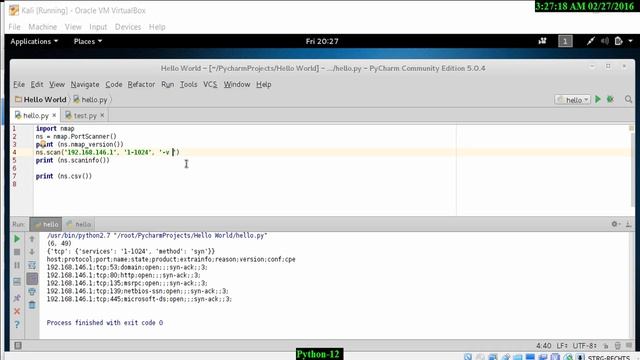Viewport: 640px width, 360px height.
Task: Open the clock Fri 20:27
Action: [322, 41]
